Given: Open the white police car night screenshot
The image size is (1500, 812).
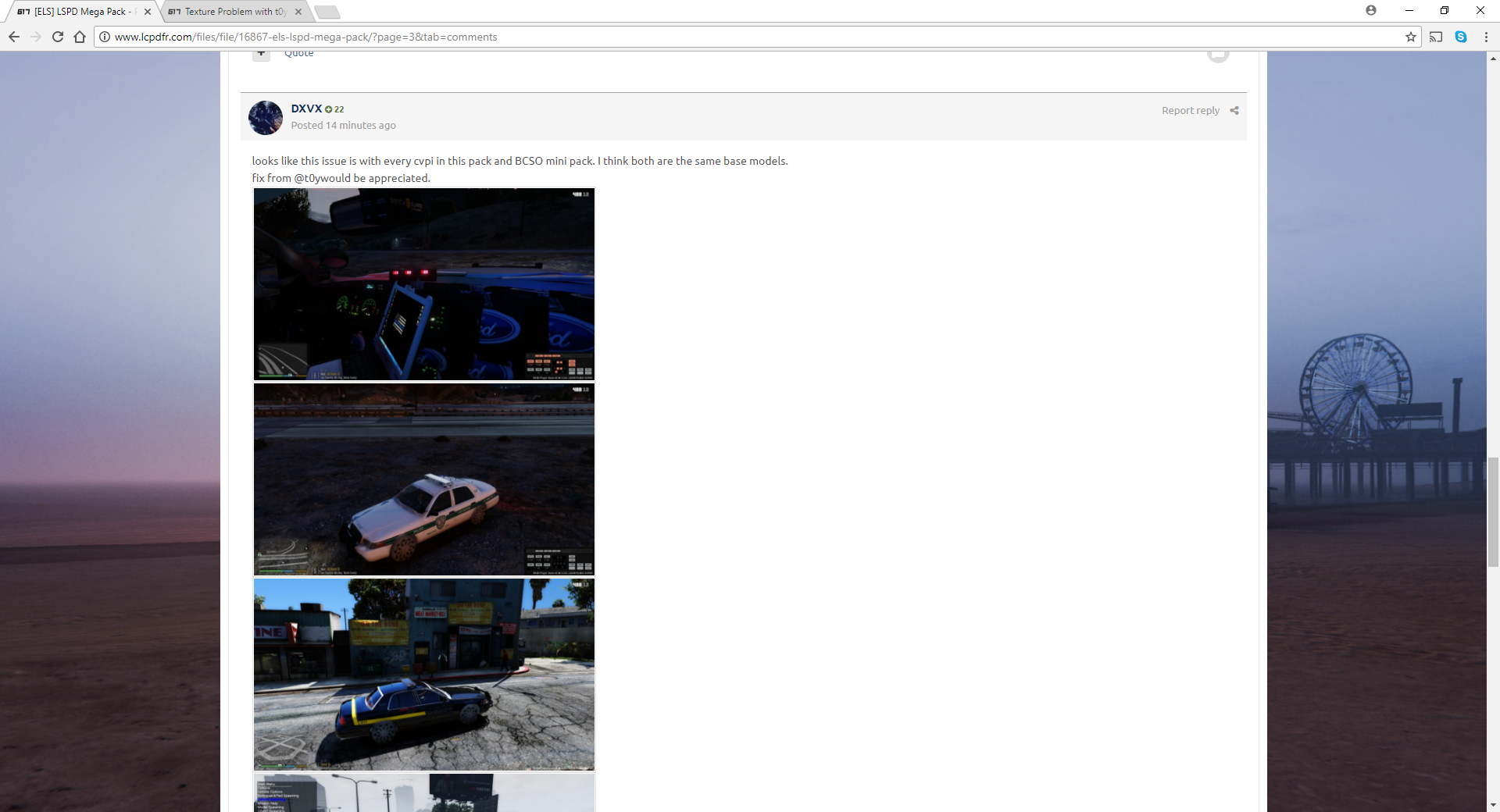Looking at the screenshot, I should coord(424,479).
